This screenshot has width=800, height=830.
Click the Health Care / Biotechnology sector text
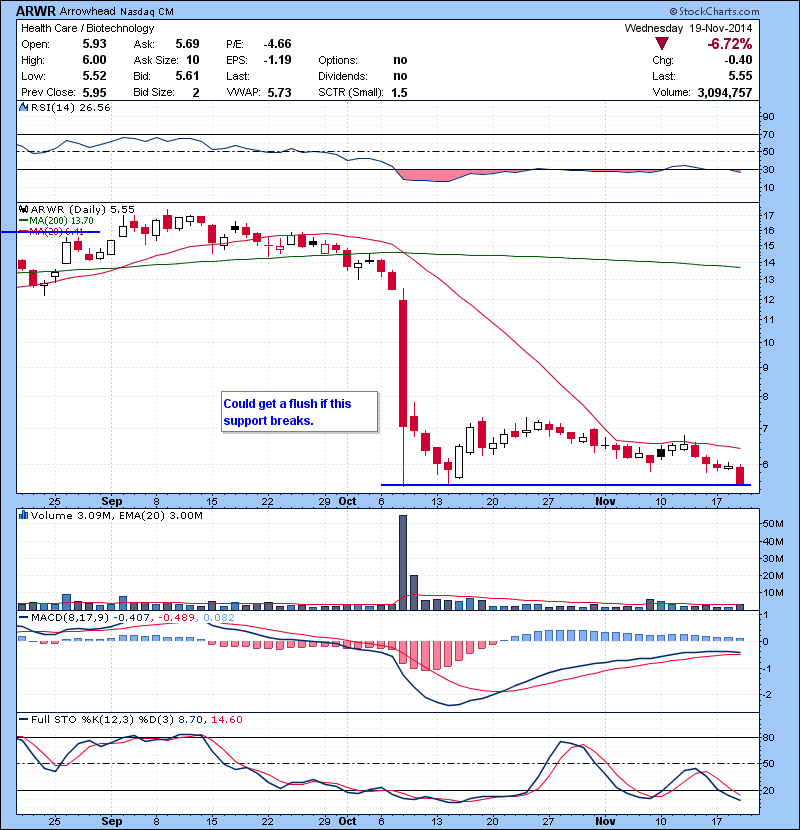(x=87, y=28)
